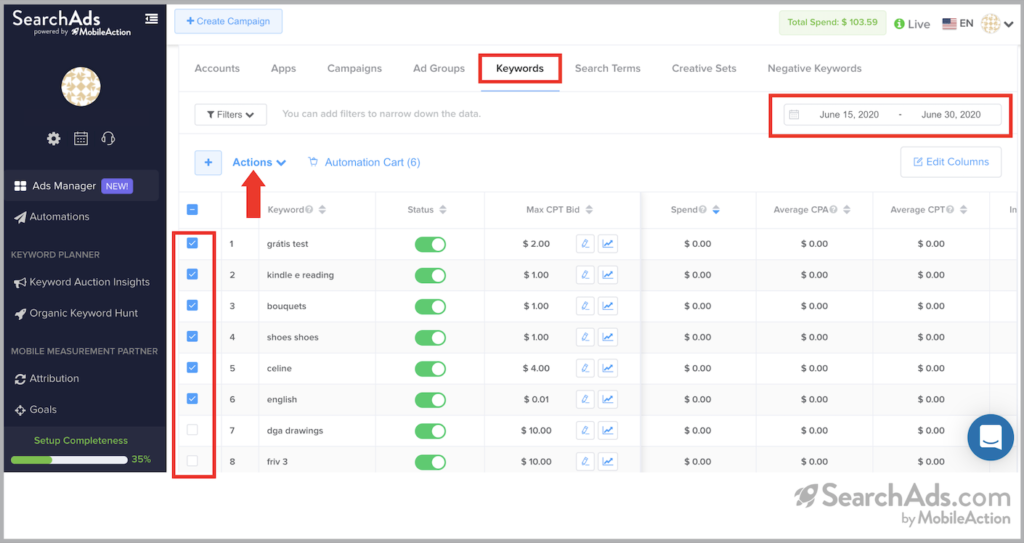
Task: Edit bid for bouquets keyword
Action: (585, 306)
